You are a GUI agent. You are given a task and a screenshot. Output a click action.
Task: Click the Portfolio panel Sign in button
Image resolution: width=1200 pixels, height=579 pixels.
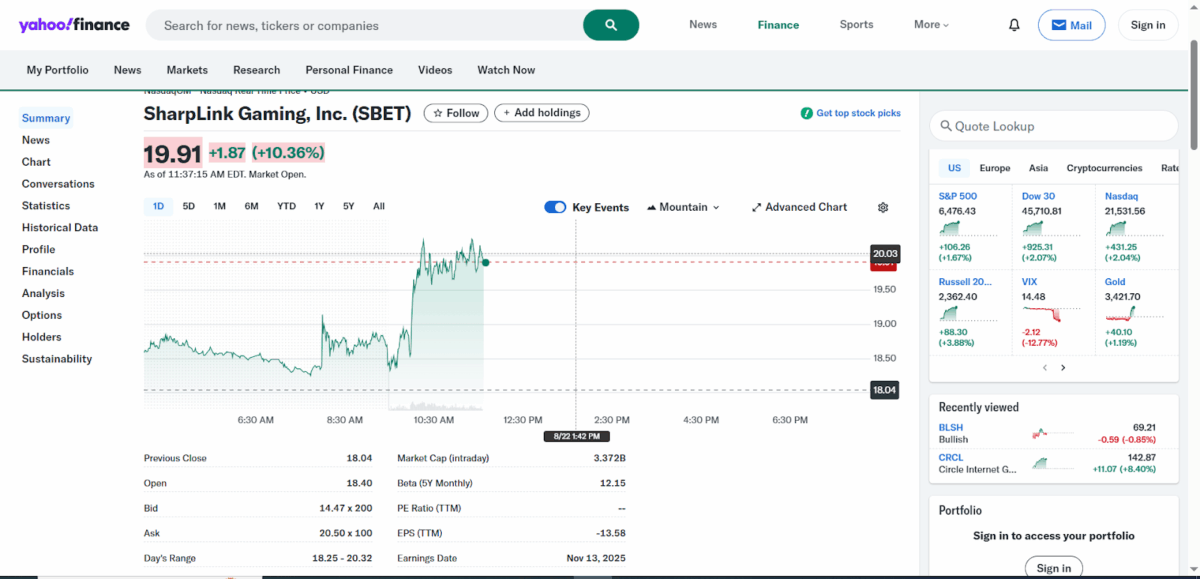click(x=1054, y=568)
